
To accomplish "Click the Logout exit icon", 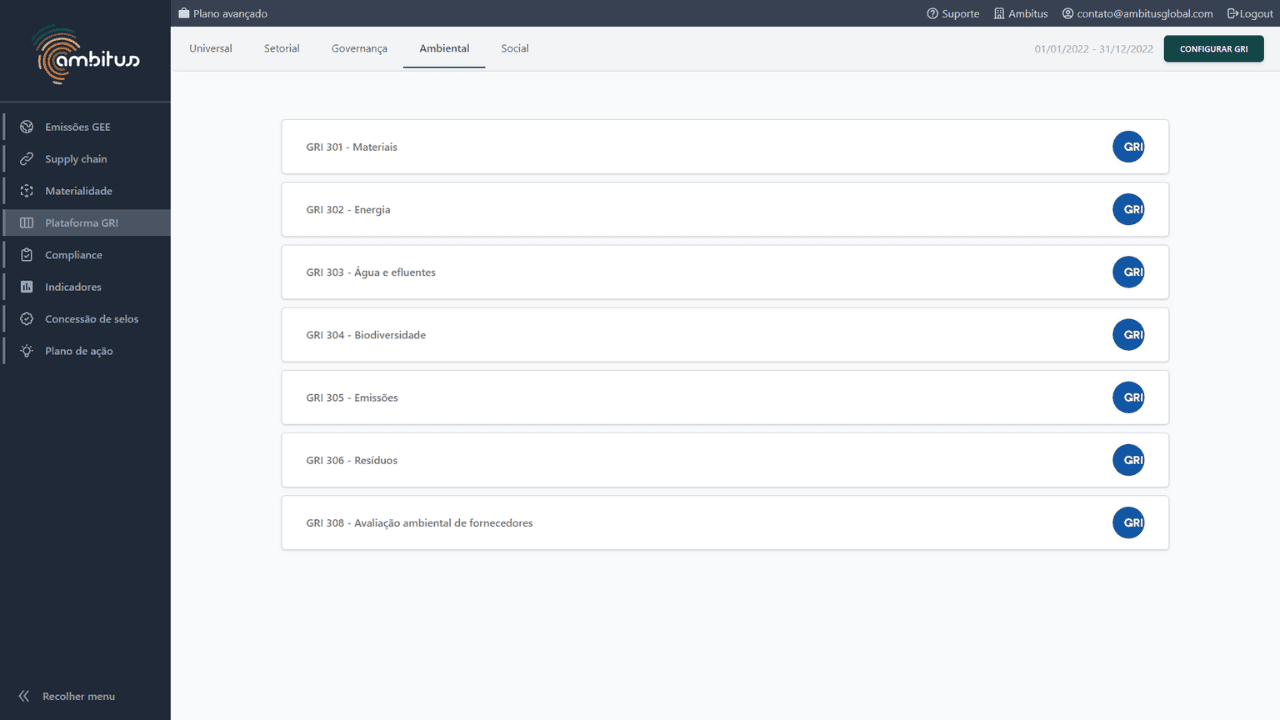I will point(1233,14).
